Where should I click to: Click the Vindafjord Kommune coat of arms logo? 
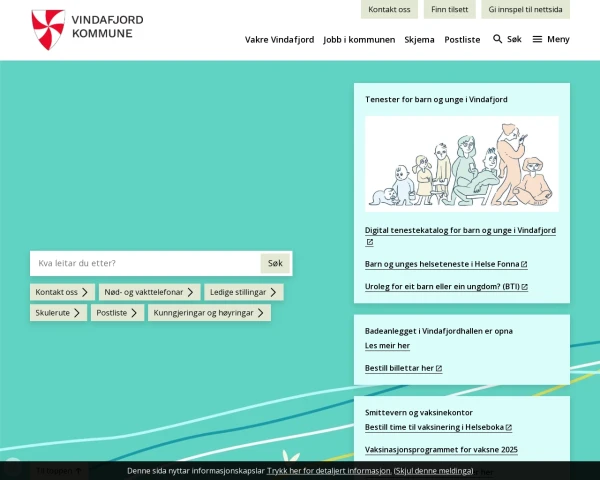48,29
